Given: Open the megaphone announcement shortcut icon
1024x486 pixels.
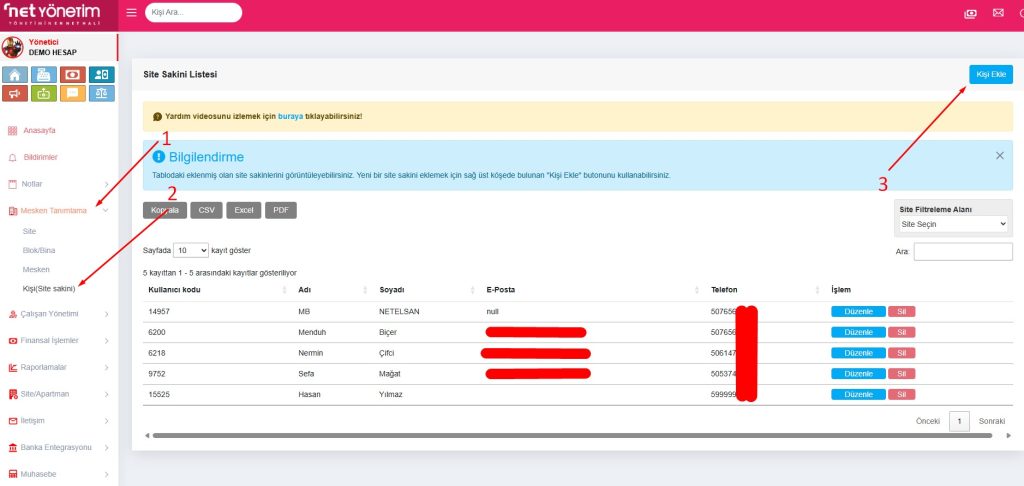Looking at the screenshot, I should click(x=15, y=94).
